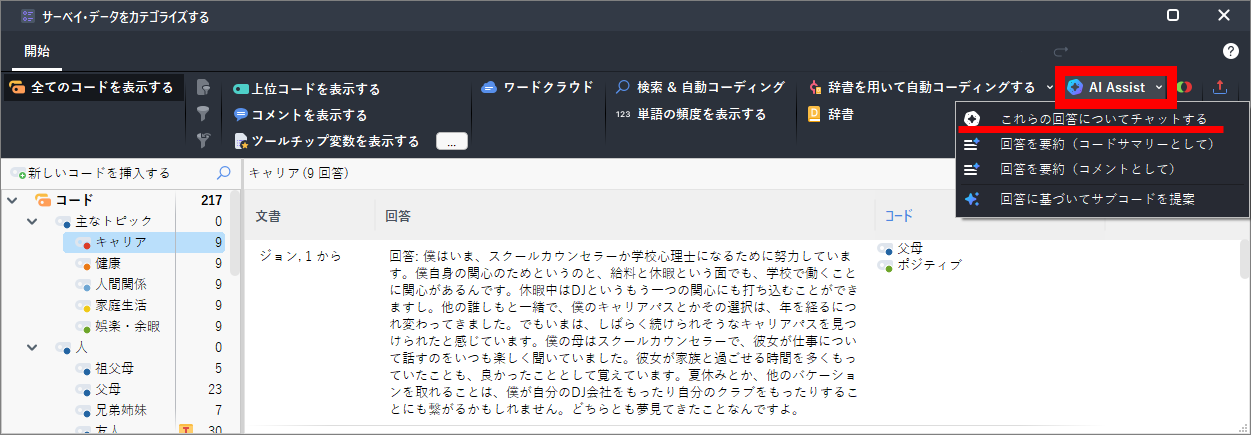Click the orange T memo icon
The width and height of the screenshot is (1251, 435).
[185, 430]
